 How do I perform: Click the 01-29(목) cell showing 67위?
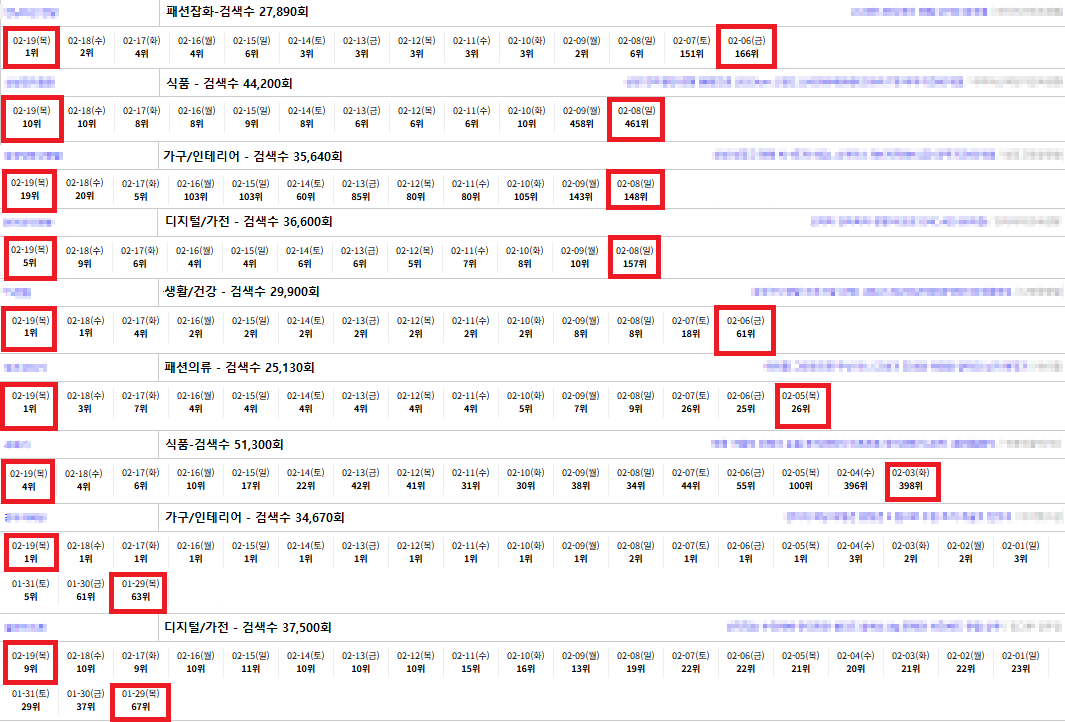pos(140,700)
